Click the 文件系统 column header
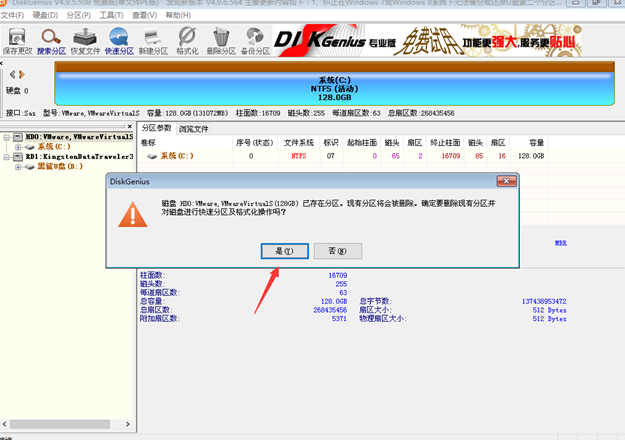Viewport: 625px width, 440px height. [299, 143]
